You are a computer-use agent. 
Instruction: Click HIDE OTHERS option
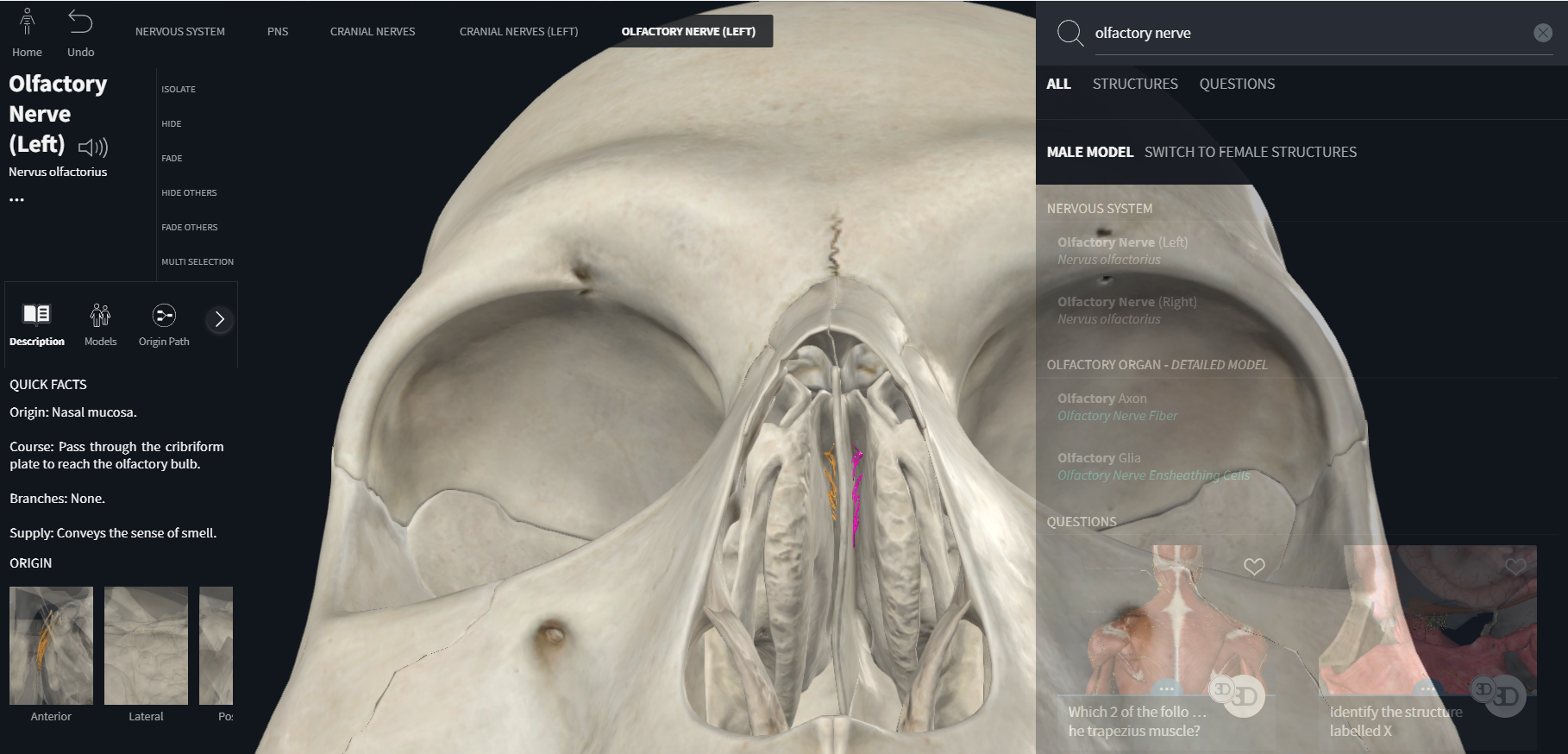(x=189, y=192)
